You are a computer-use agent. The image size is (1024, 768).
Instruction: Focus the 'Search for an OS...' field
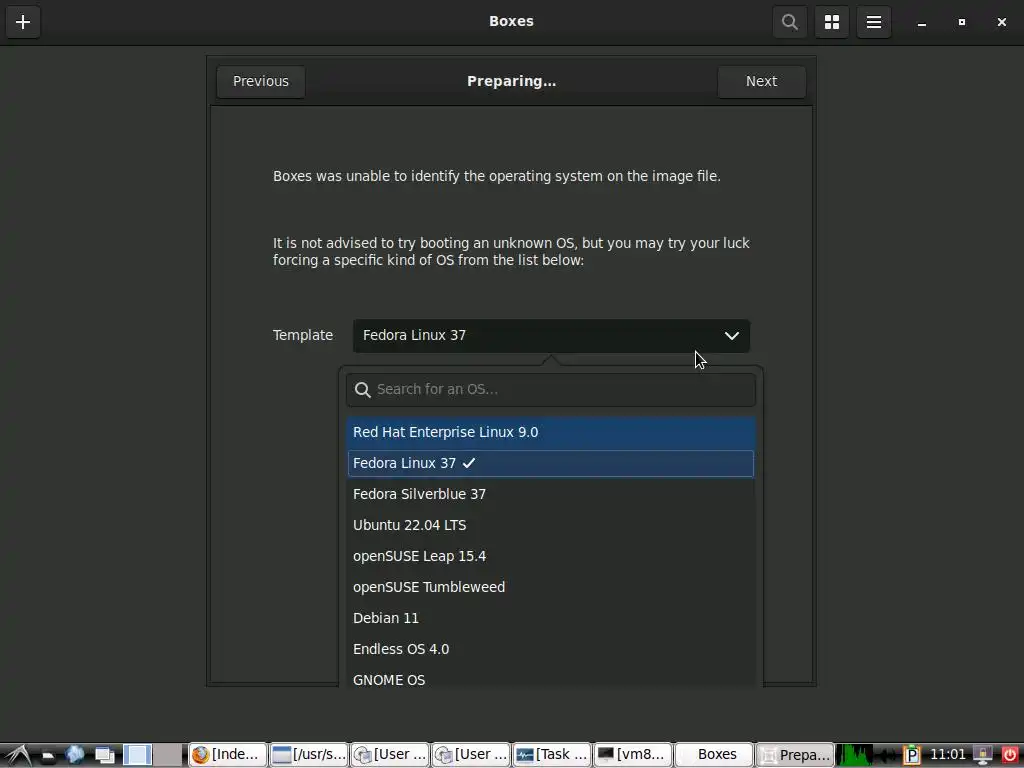point(551,390)
